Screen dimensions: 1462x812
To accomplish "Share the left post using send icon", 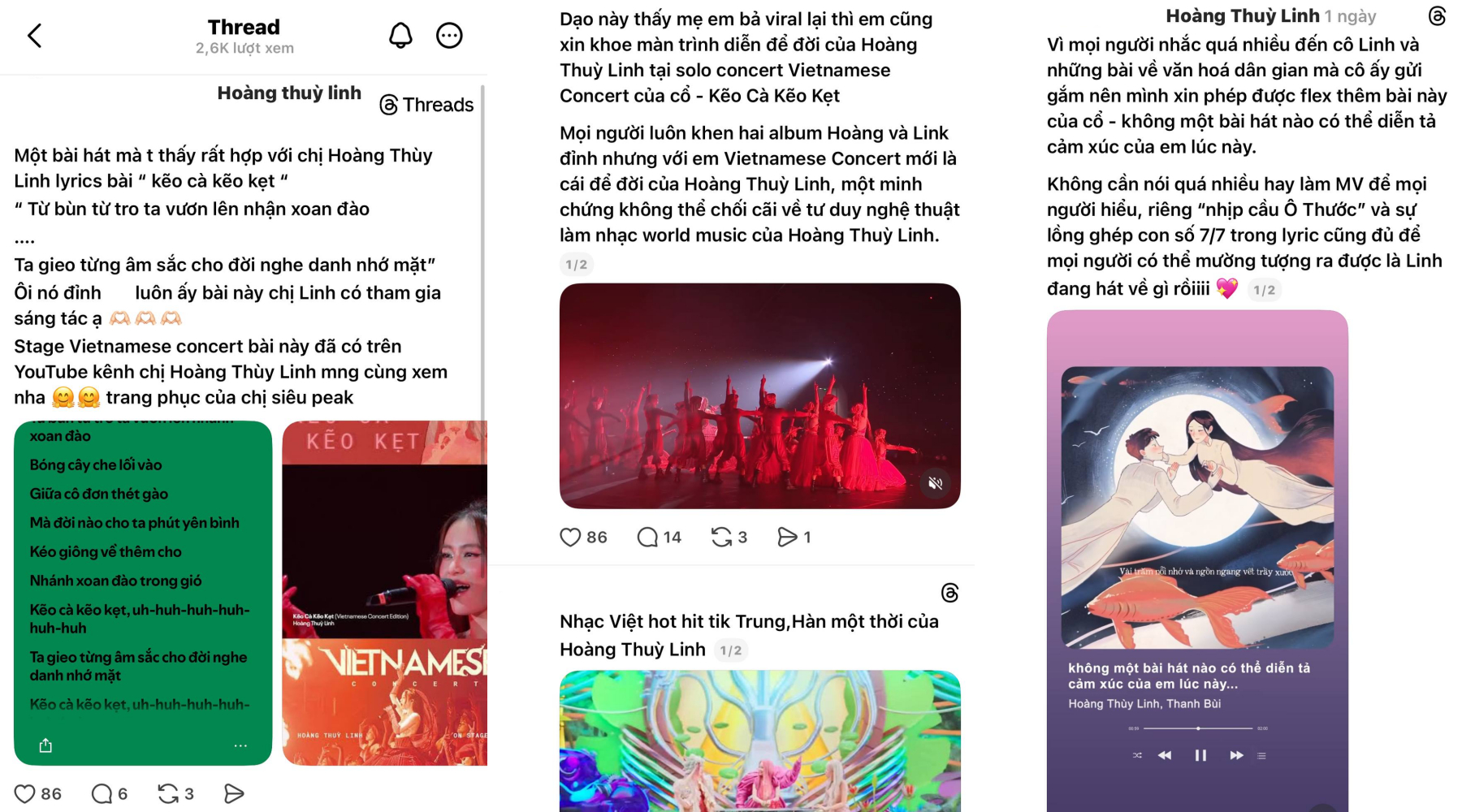I will click(234, 793).
